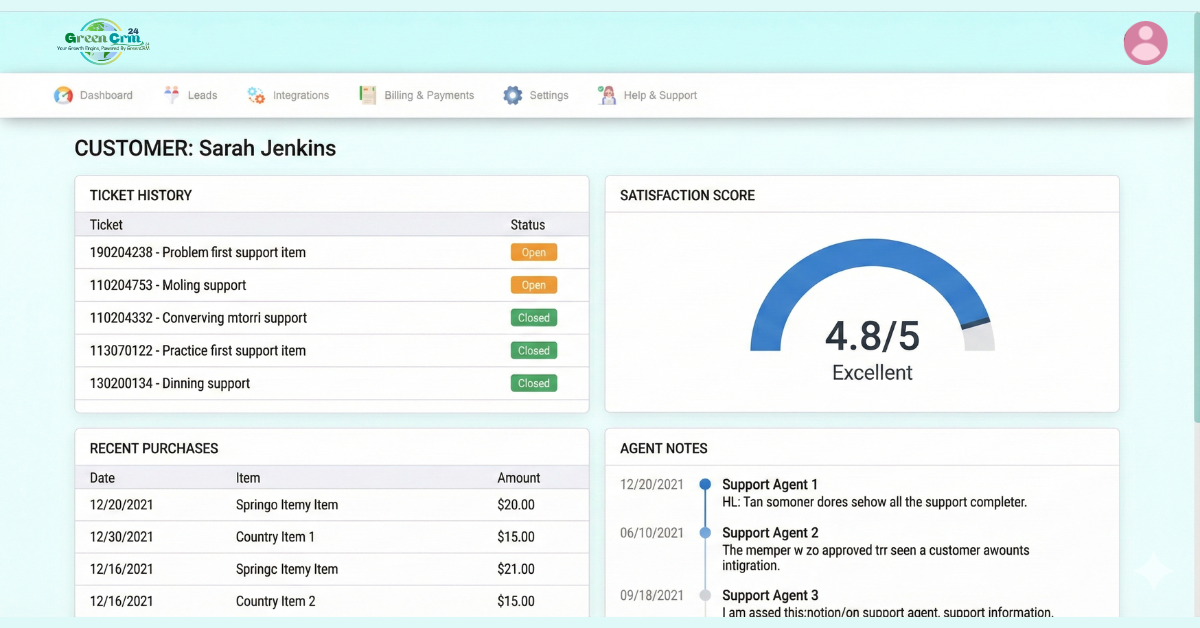Click the Help & Support headset icon
Image resolution: width=1200 pixels, height=628 pixels.
click(606, 94)
